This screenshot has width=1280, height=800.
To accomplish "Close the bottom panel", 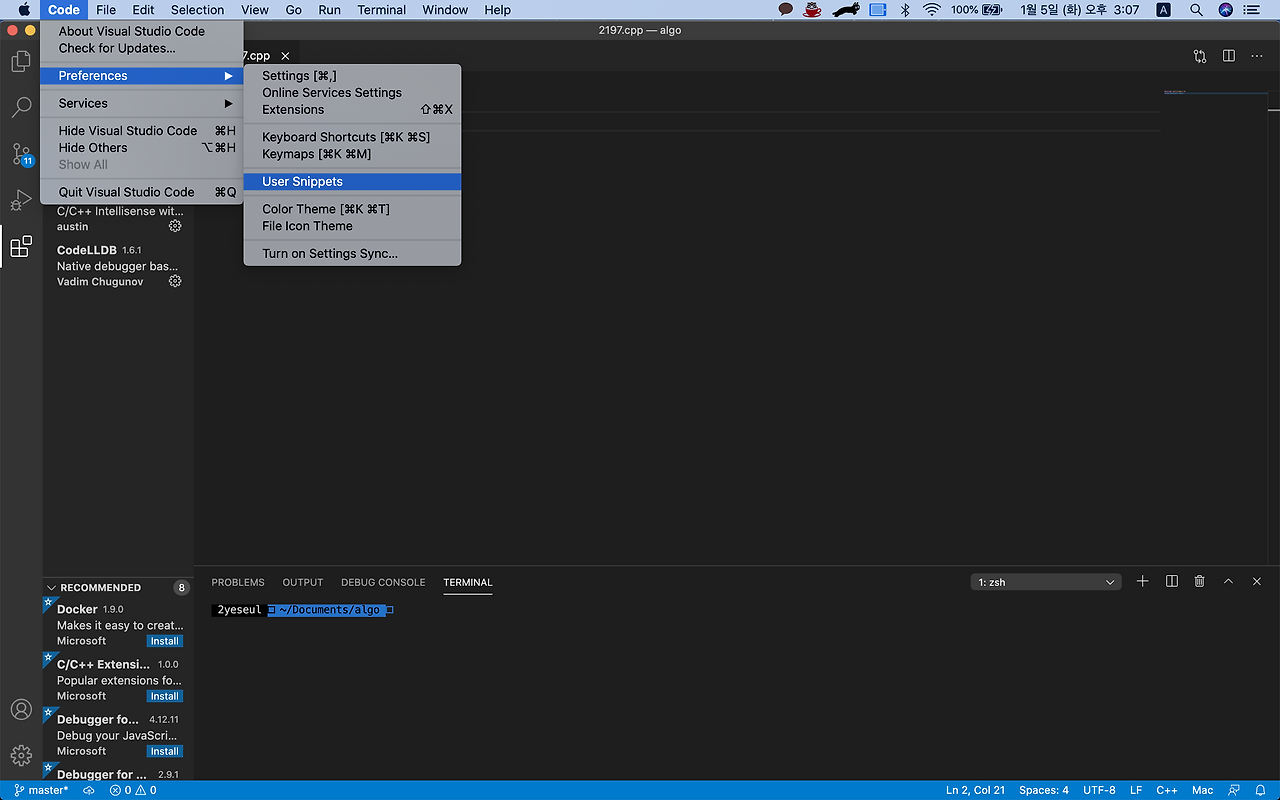I will click(x=1257, y=581).
